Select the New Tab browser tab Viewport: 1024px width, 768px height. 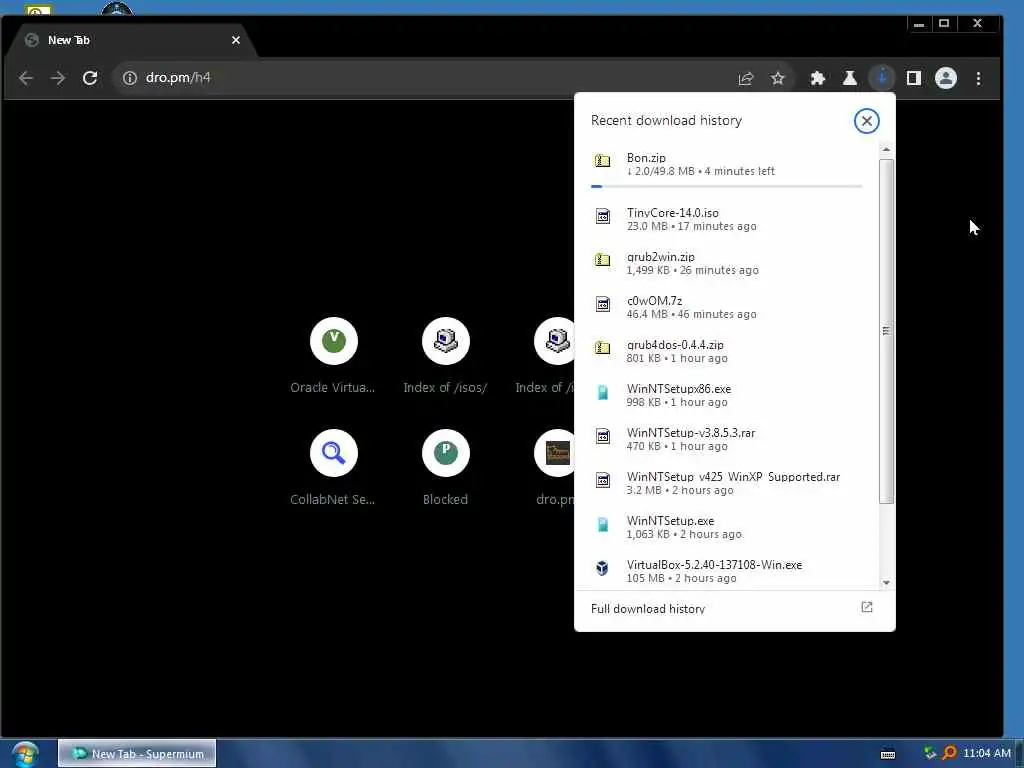(131, 40)
